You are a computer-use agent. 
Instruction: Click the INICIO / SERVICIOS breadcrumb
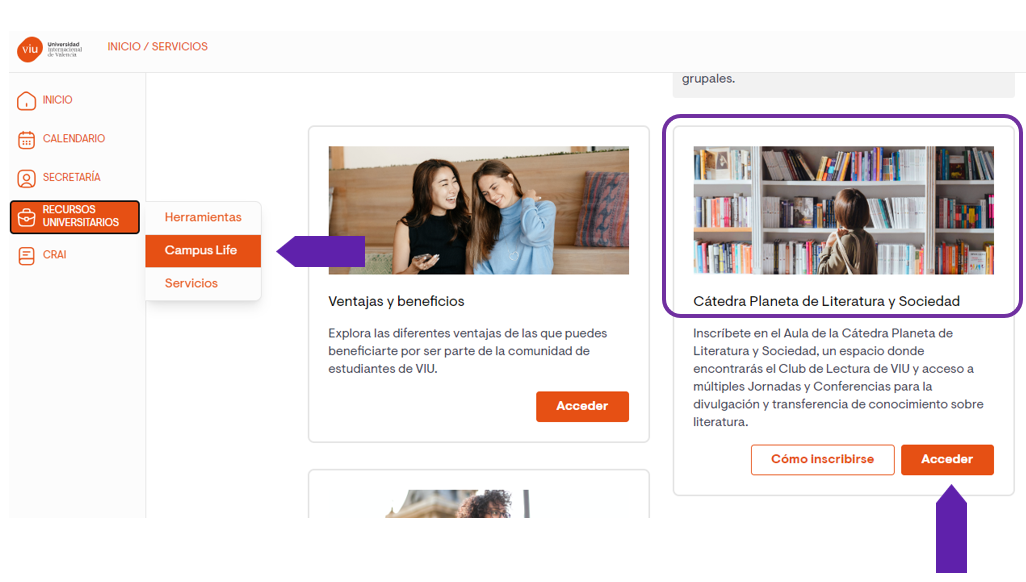pyautogui.click(x=158, y=46)
